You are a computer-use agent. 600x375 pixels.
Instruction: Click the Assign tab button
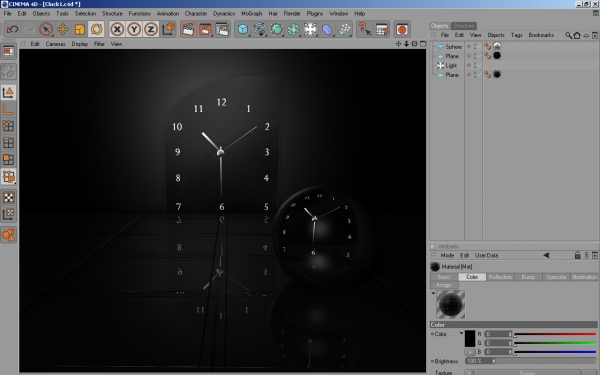[443, 285]
